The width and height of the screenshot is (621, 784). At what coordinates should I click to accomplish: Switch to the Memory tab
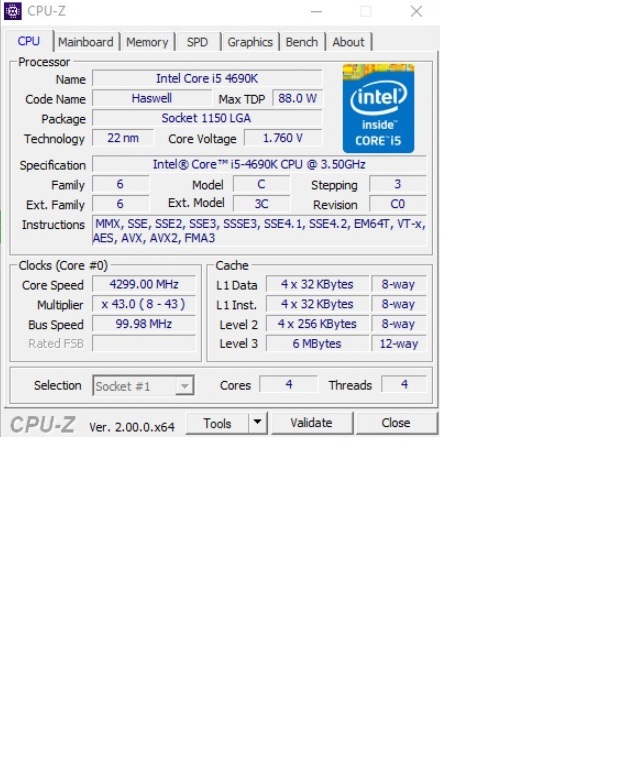tap(147, 42)
